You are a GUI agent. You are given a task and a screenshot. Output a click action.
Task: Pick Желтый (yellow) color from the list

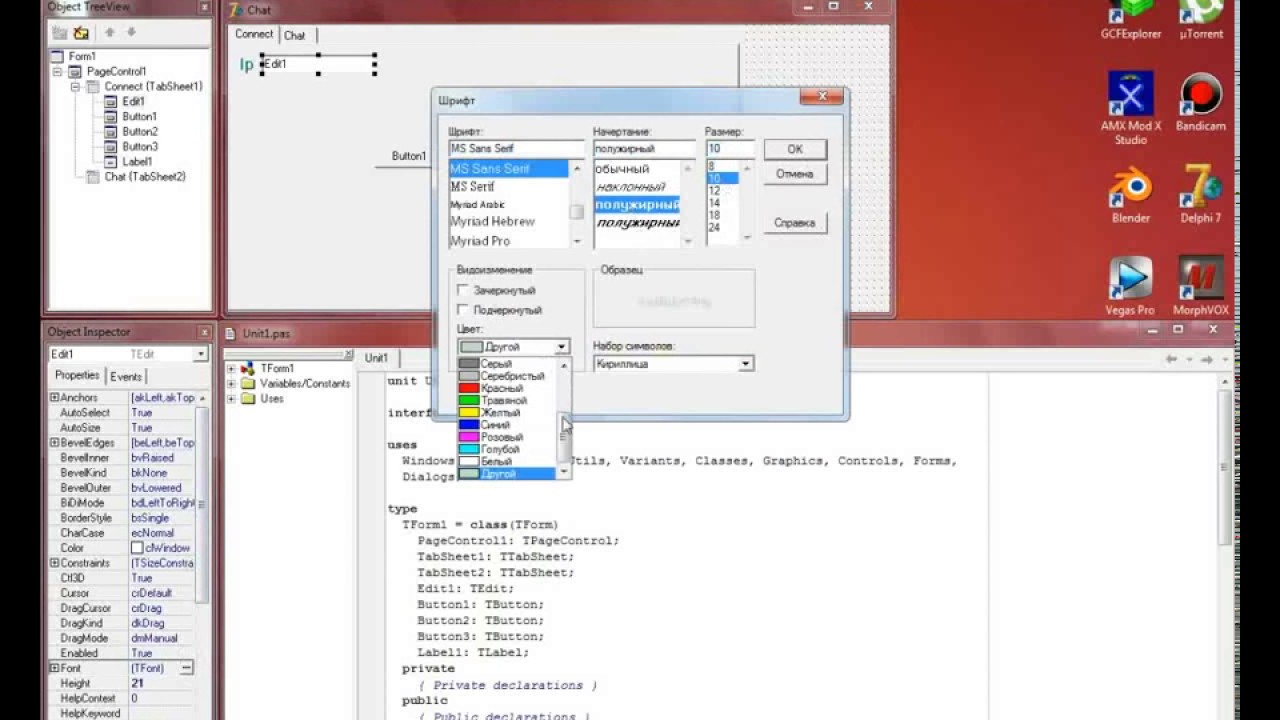(x=506, y=413)
